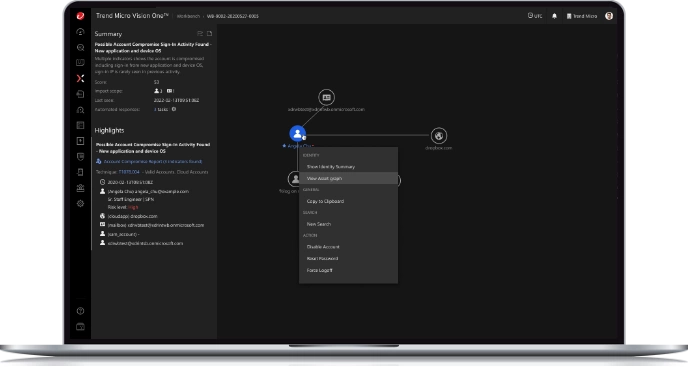
Task: Select the red X workbench sidebar icon
Action: pyautogui.click(x=80, y=79)
